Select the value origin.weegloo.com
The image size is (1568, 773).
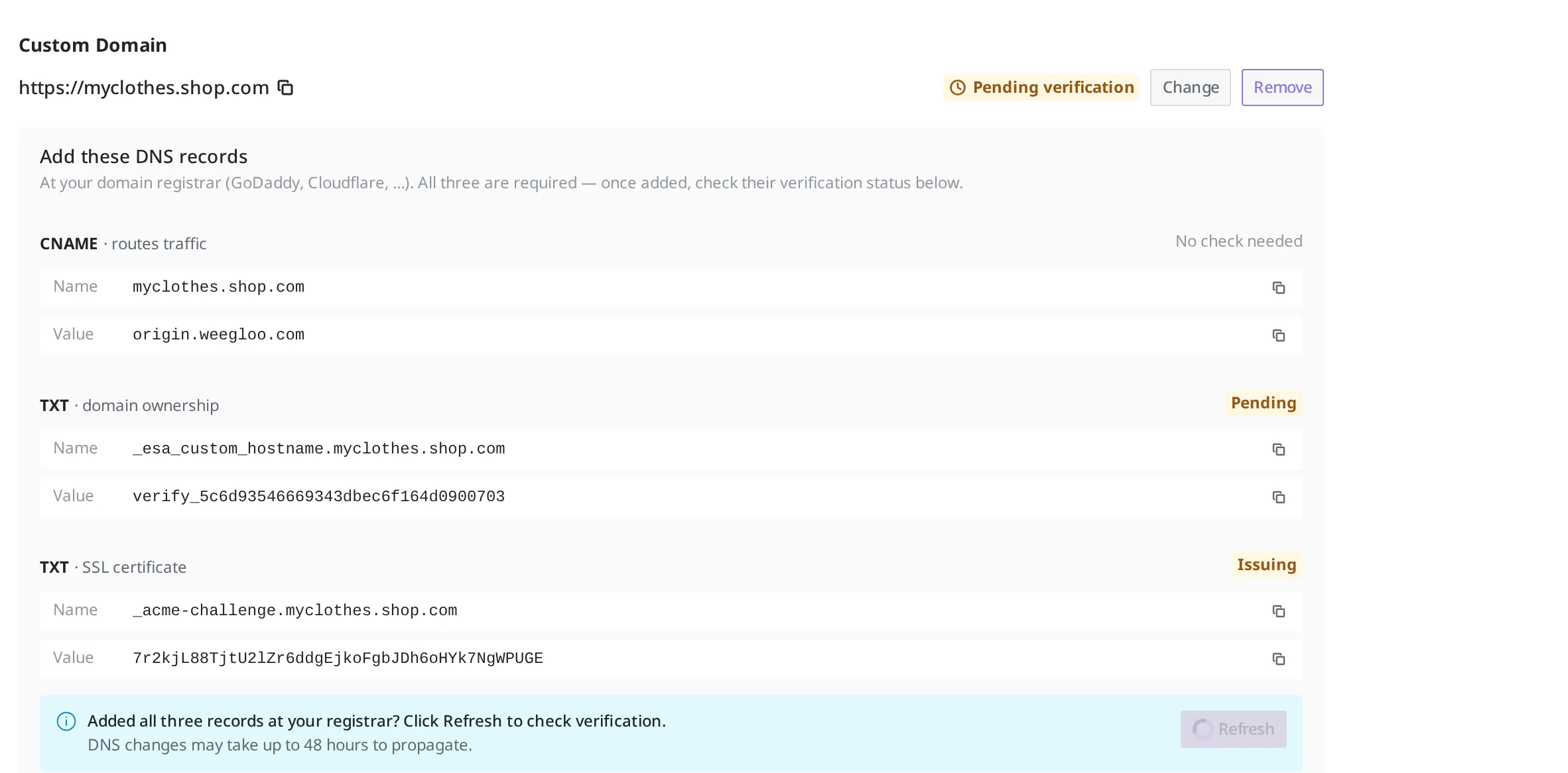[x=218, y=335]
